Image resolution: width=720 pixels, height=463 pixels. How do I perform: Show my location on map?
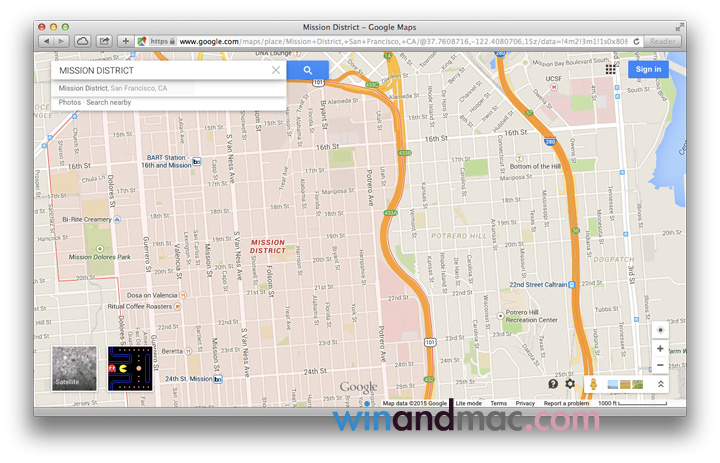pos(660,329)
